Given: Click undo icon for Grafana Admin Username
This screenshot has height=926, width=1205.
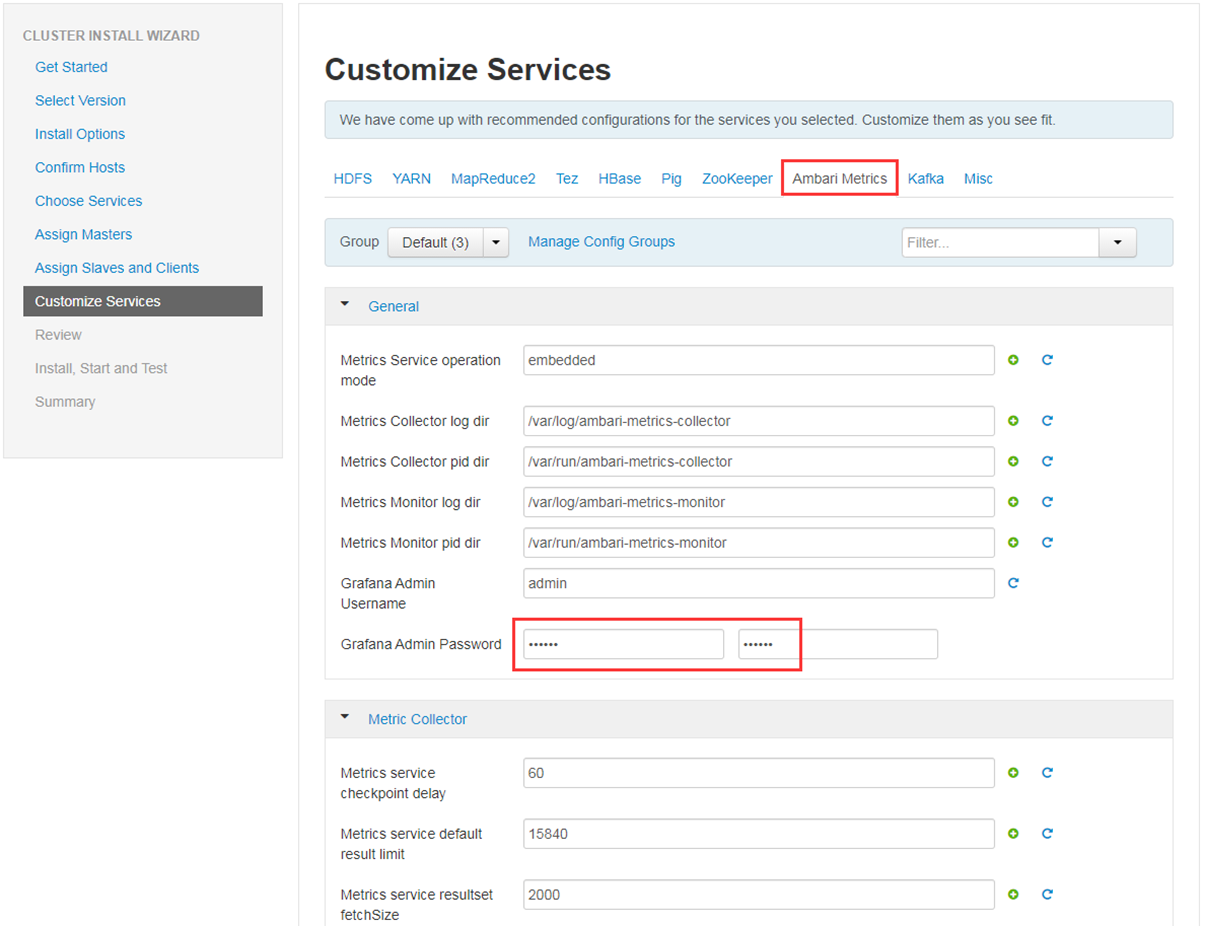Looking at the screenshot, I should coord(1013,583).
